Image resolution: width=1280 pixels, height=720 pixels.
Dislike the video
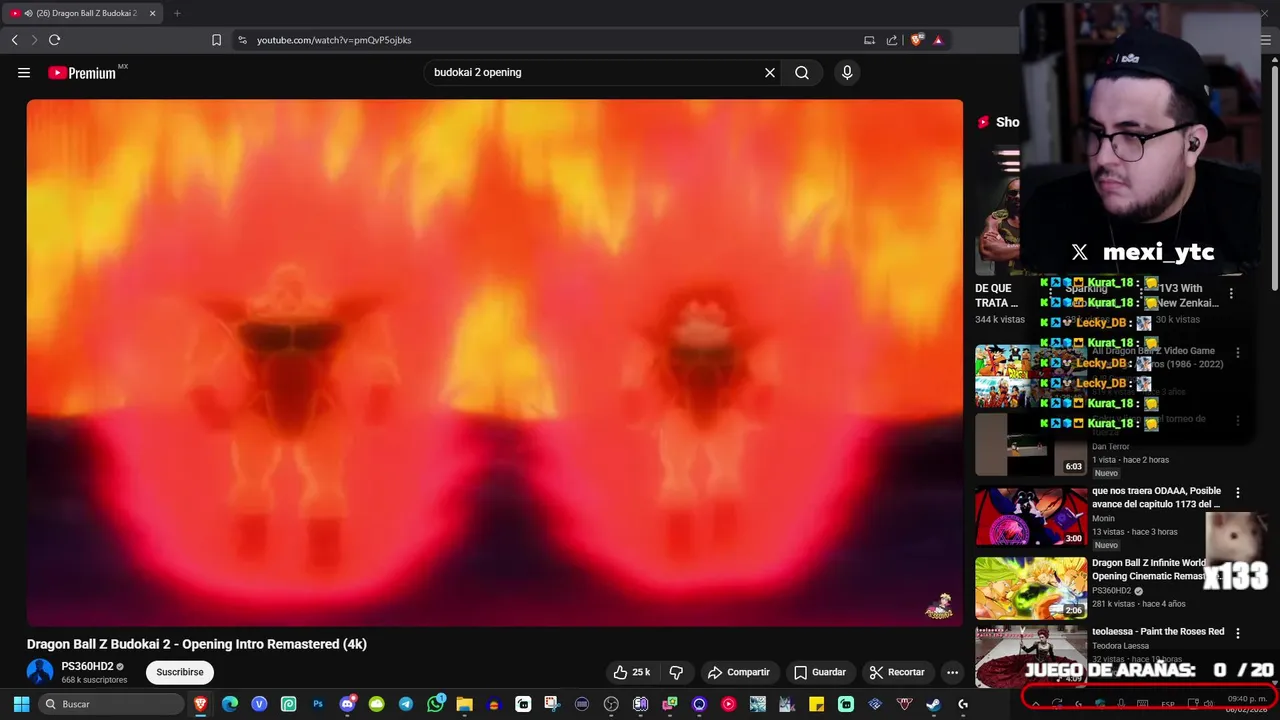pos(676,672)
